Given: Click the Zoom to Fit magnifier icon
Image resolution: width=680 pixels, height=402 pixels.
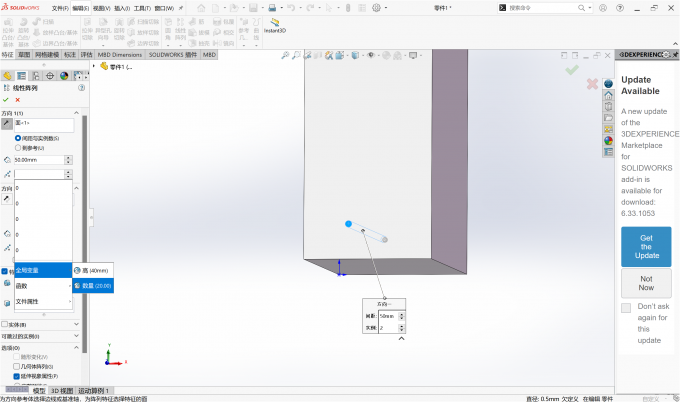Looking at the screenshot, I should (x=285, y=55).
